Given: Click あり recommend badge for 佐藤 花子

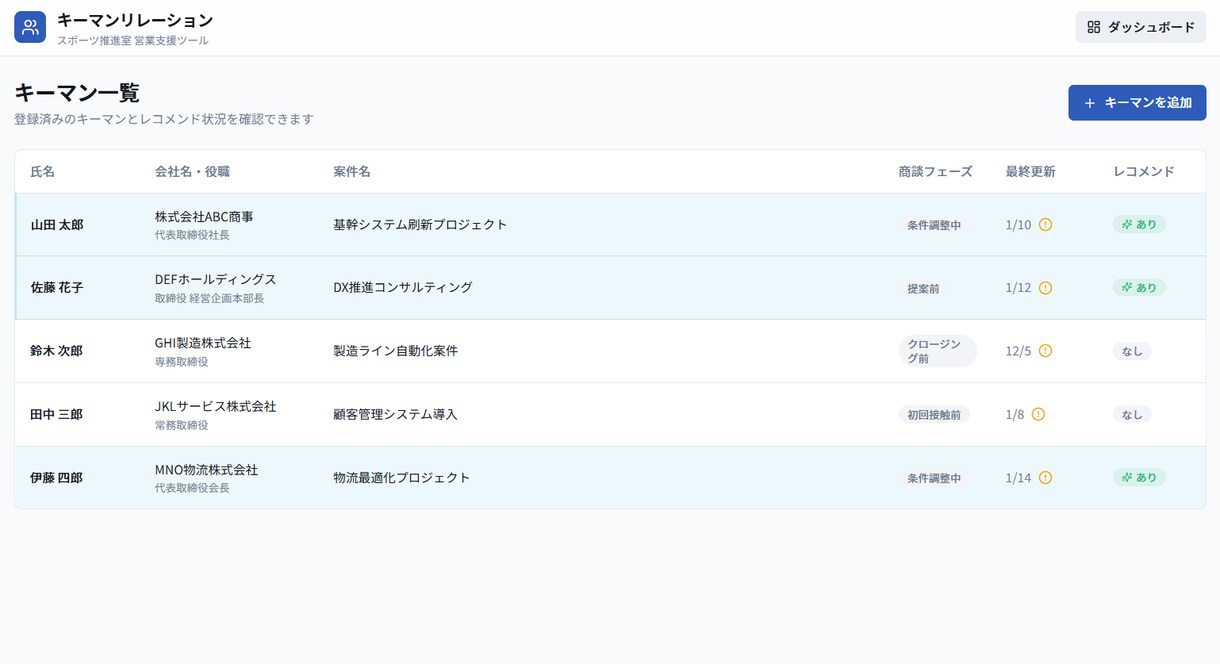Looking at the screenshot, I should click(1139, 288).
